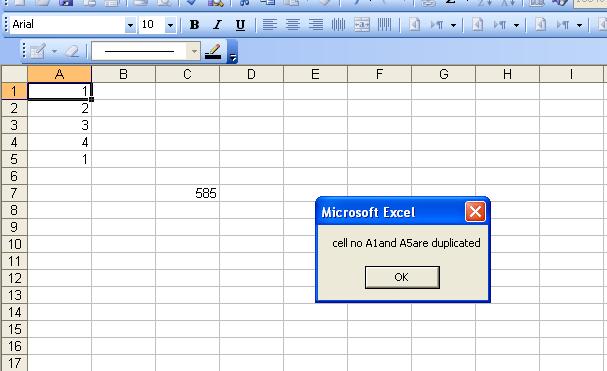
Task: Select cell C7 containing 585
Action: tap(187, 193)
